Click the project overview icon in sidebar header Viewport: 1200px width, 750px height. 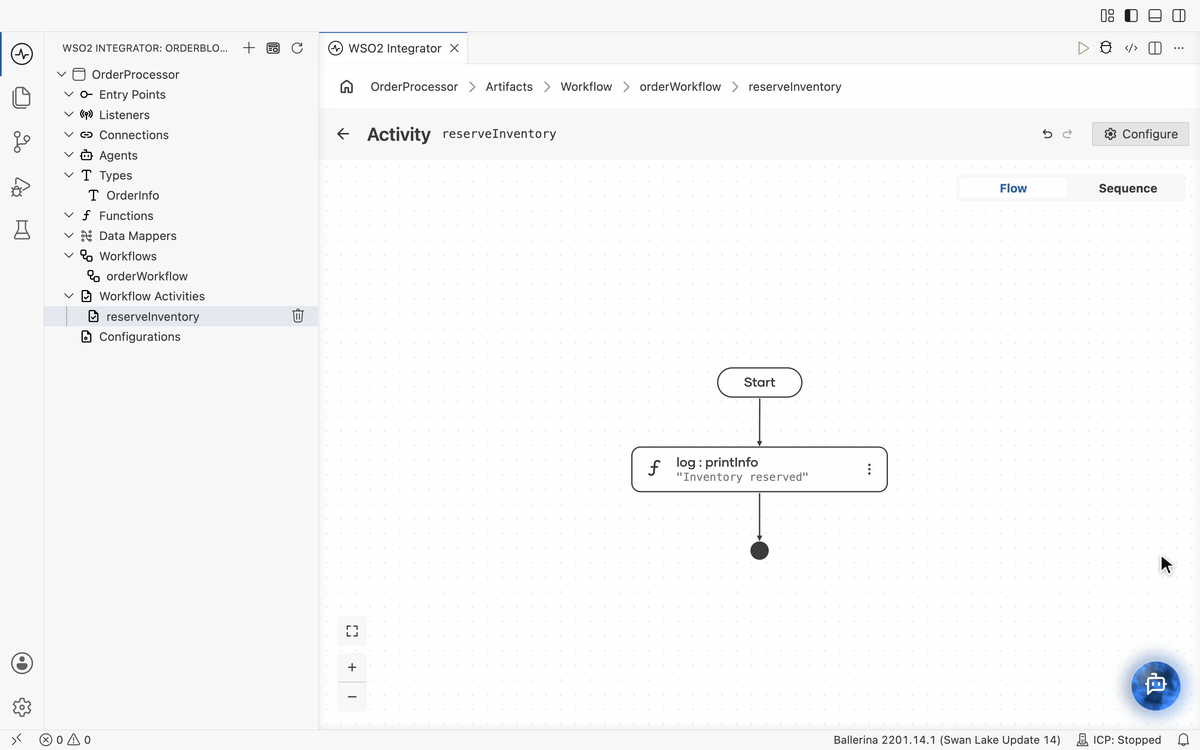pyautogui.click(x=273, y=48)
